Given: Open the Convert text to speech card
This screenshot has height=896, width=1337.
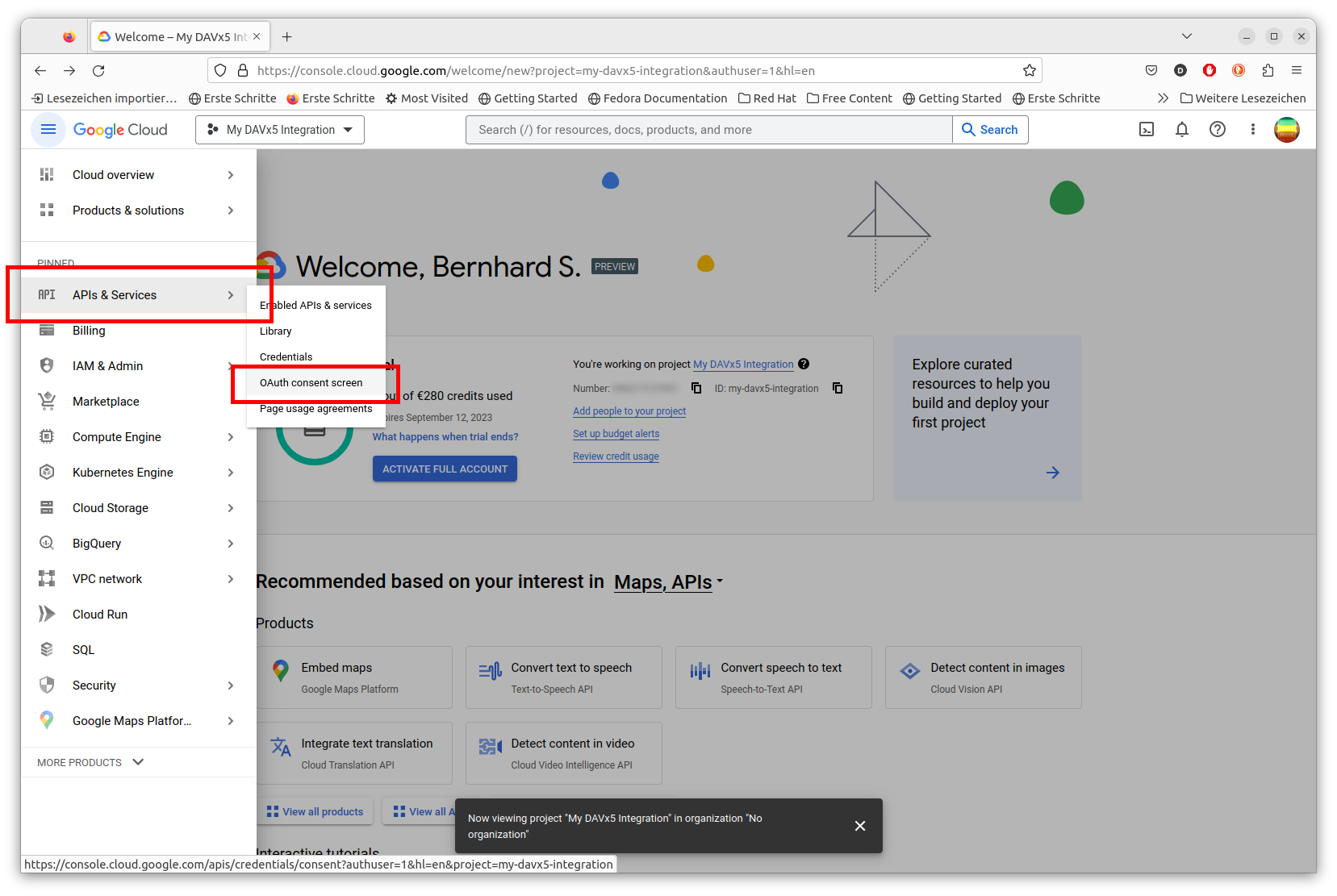Looking at the screenshot, I should pyautogui.click(x=564, y=677).
